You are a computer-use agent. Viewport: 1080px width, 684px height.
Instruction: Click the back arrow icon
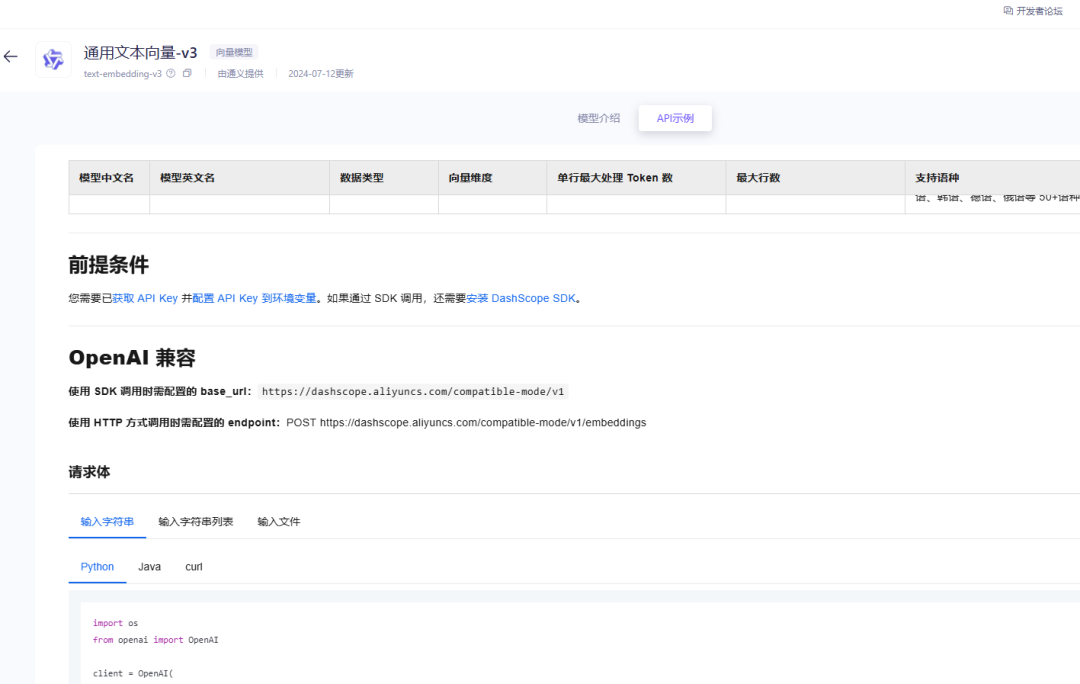coord(10,56)
